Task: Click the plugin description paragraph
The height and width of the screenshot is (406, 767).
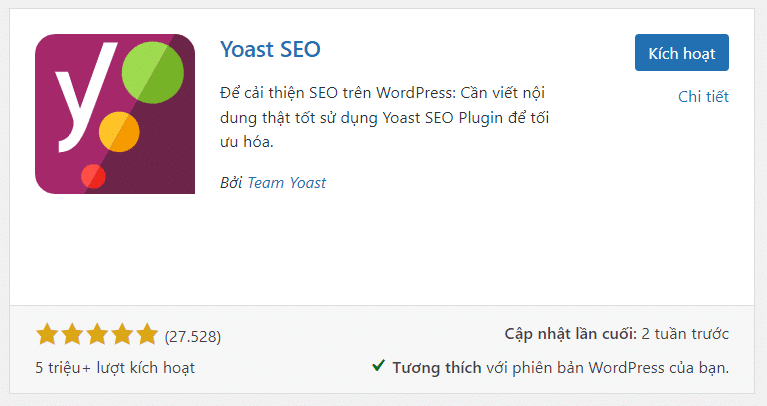Action: point(384,117)
